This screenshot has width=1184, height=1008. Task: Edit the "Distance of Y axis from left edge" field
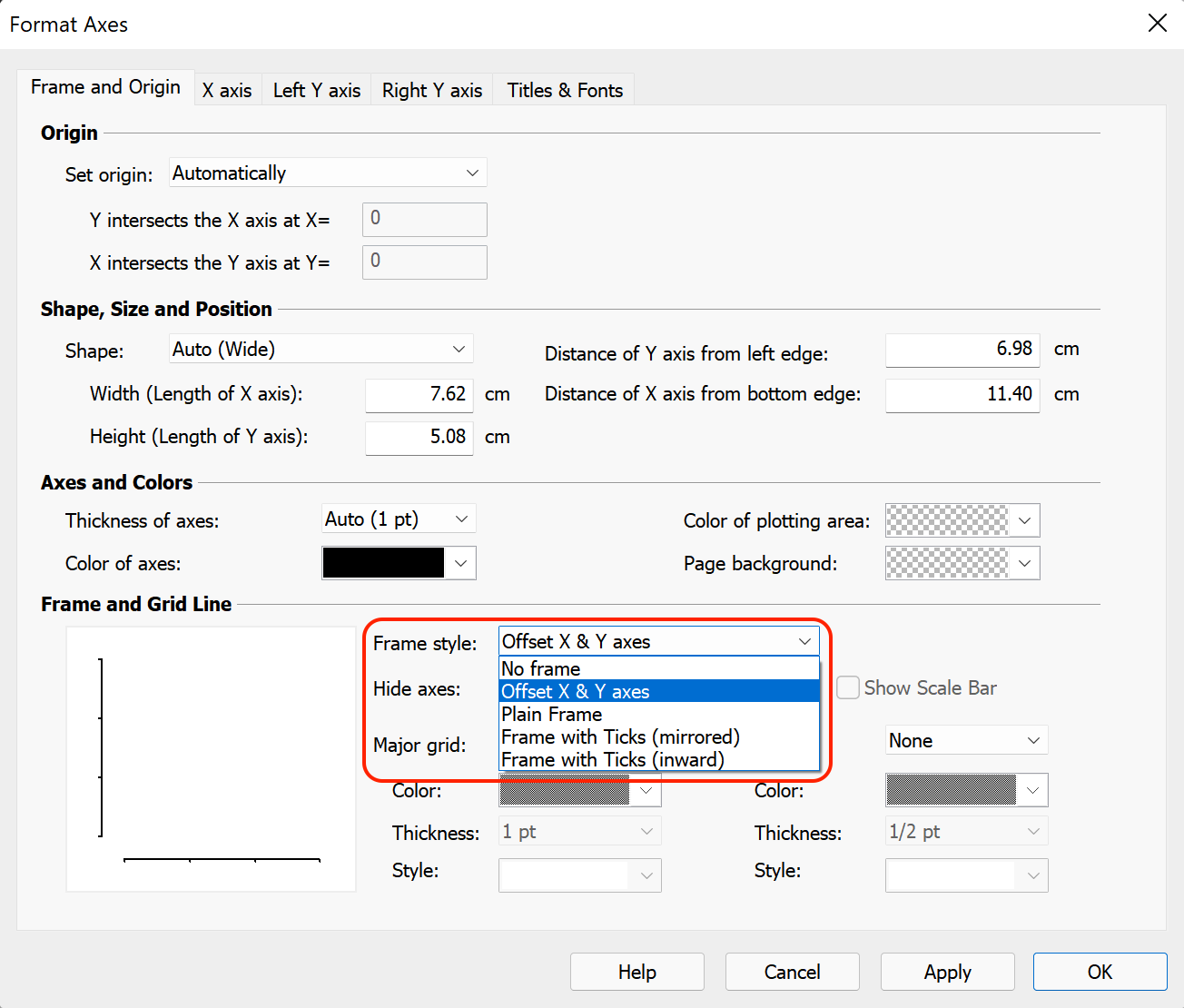point(962,350)
